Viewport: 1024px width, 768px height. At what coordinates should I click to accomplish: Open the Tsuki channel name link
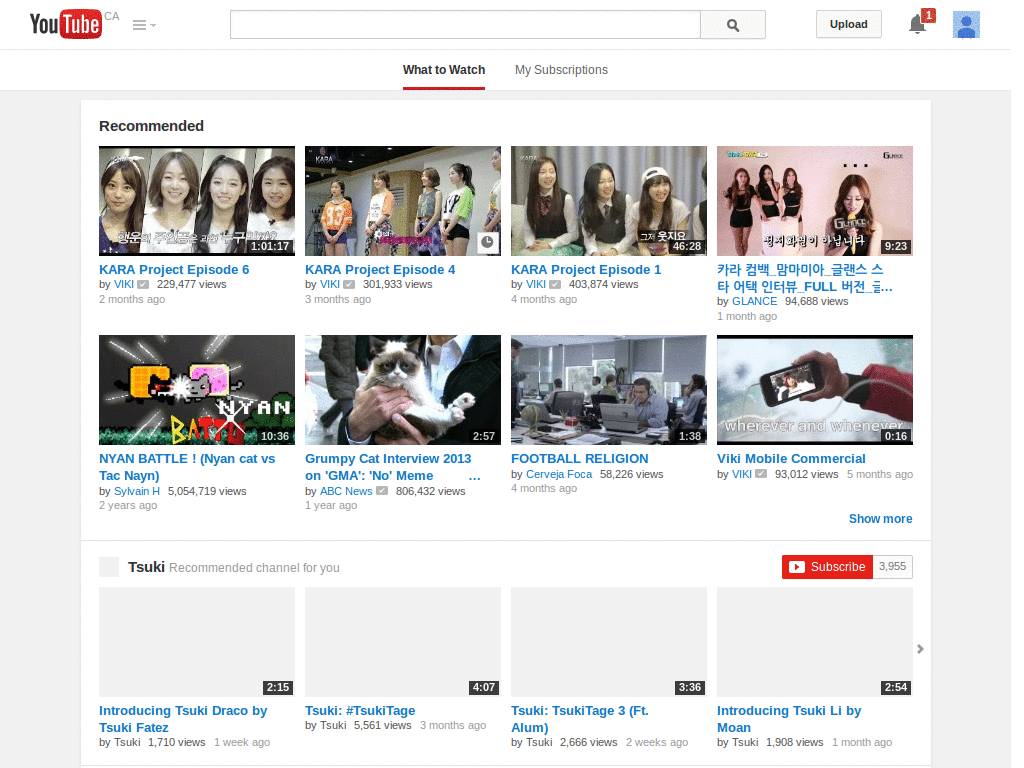(x=146, y=567)
